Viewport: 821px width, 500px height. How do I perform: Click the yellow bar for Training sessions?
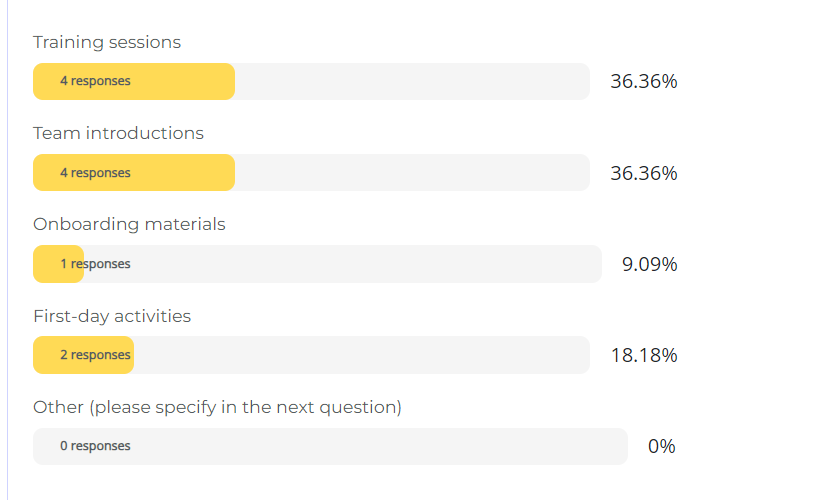(x=134, y=81)
